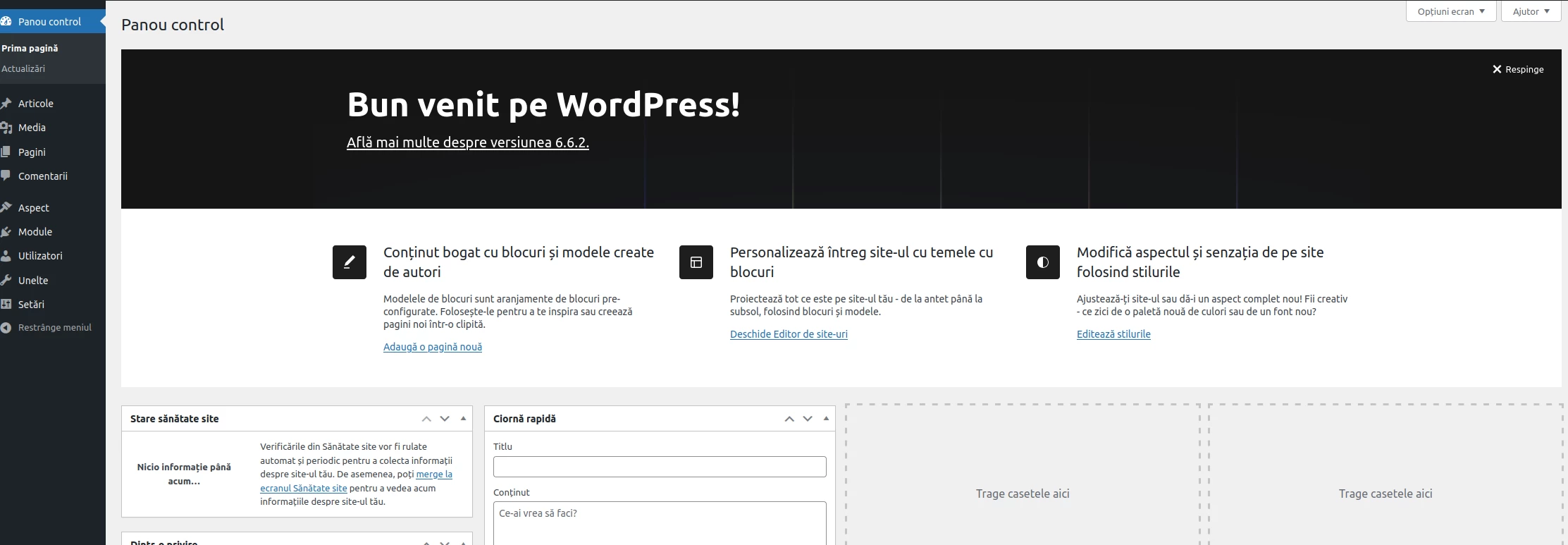The height and width of the screenshot is (545, 1568).
Task: Click the Module plugin icon
Action: (x=6, y=232)
